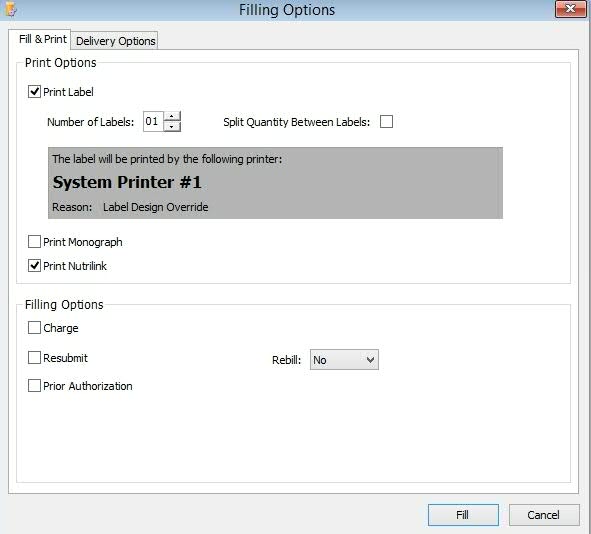Image resolution: width=591 pixels, height=534 pixels.
Task: Disable the Print Nutrilink checkbox
Action: tap(34, 266)
